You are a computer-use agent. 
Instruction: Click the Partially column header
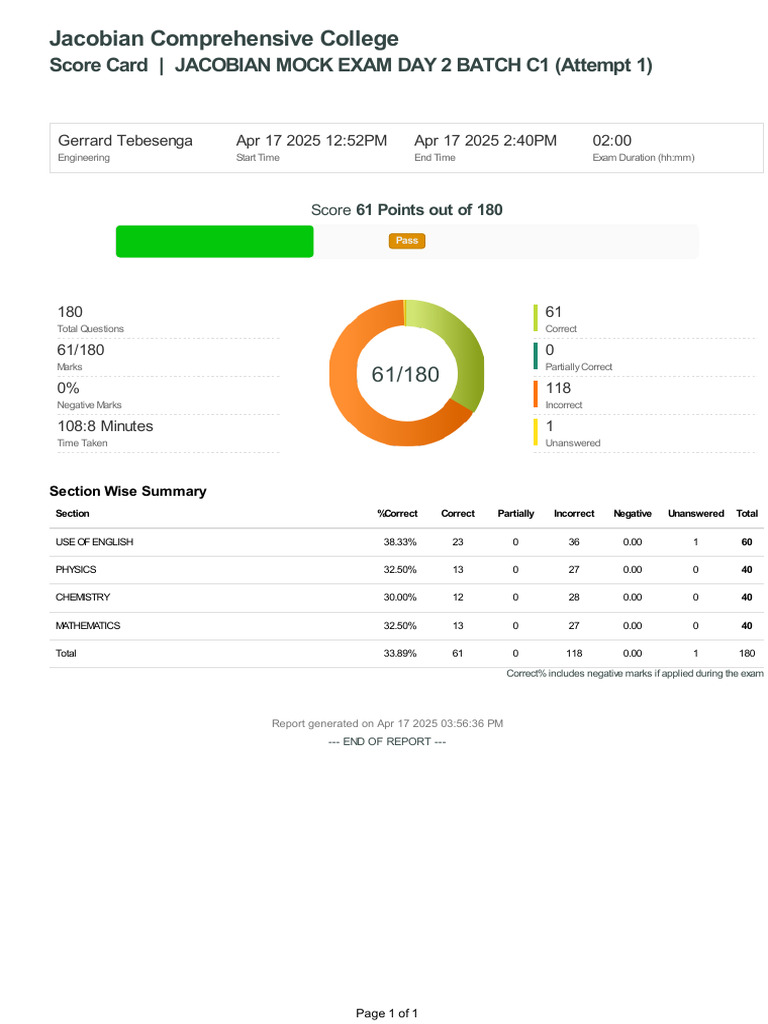pyautogui.click(x=516, y=513)
